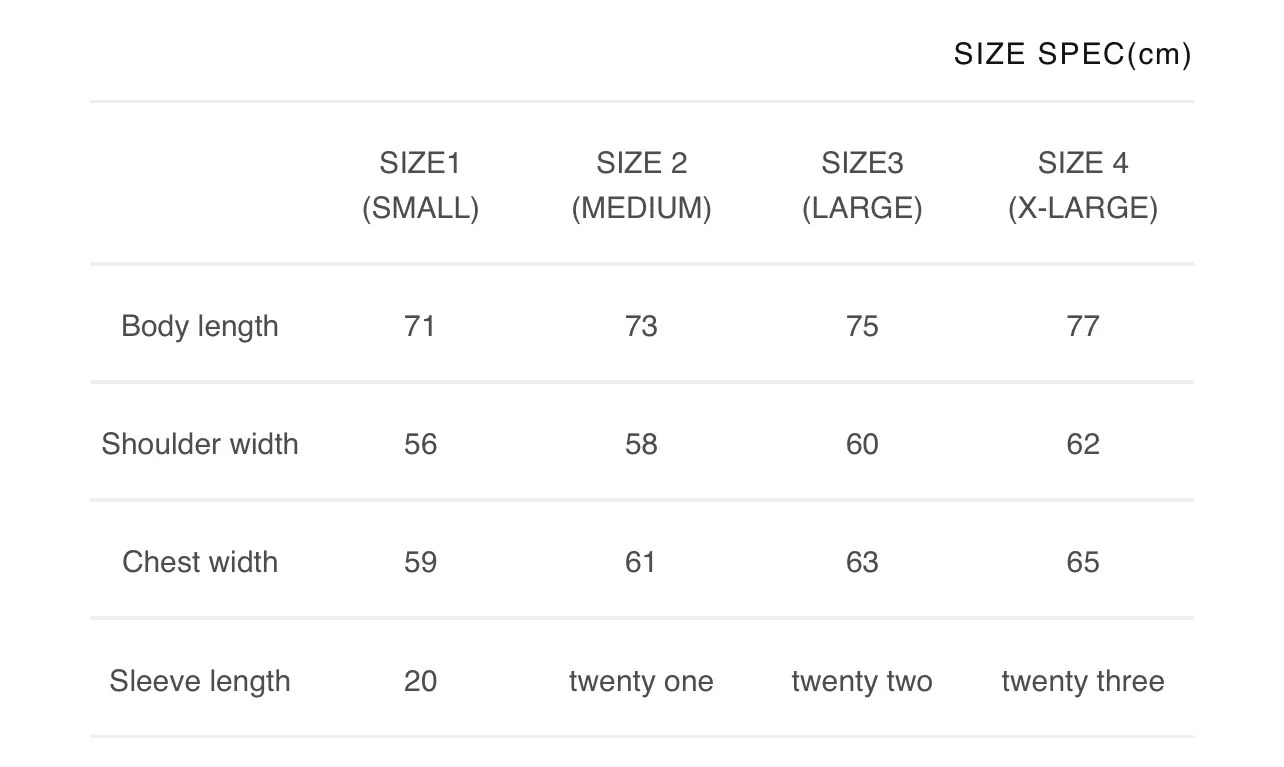This screenshot has width=1284, height=767.
Task: Click the "twenty one" sleeve length cell
Action: tap(641, 681)
